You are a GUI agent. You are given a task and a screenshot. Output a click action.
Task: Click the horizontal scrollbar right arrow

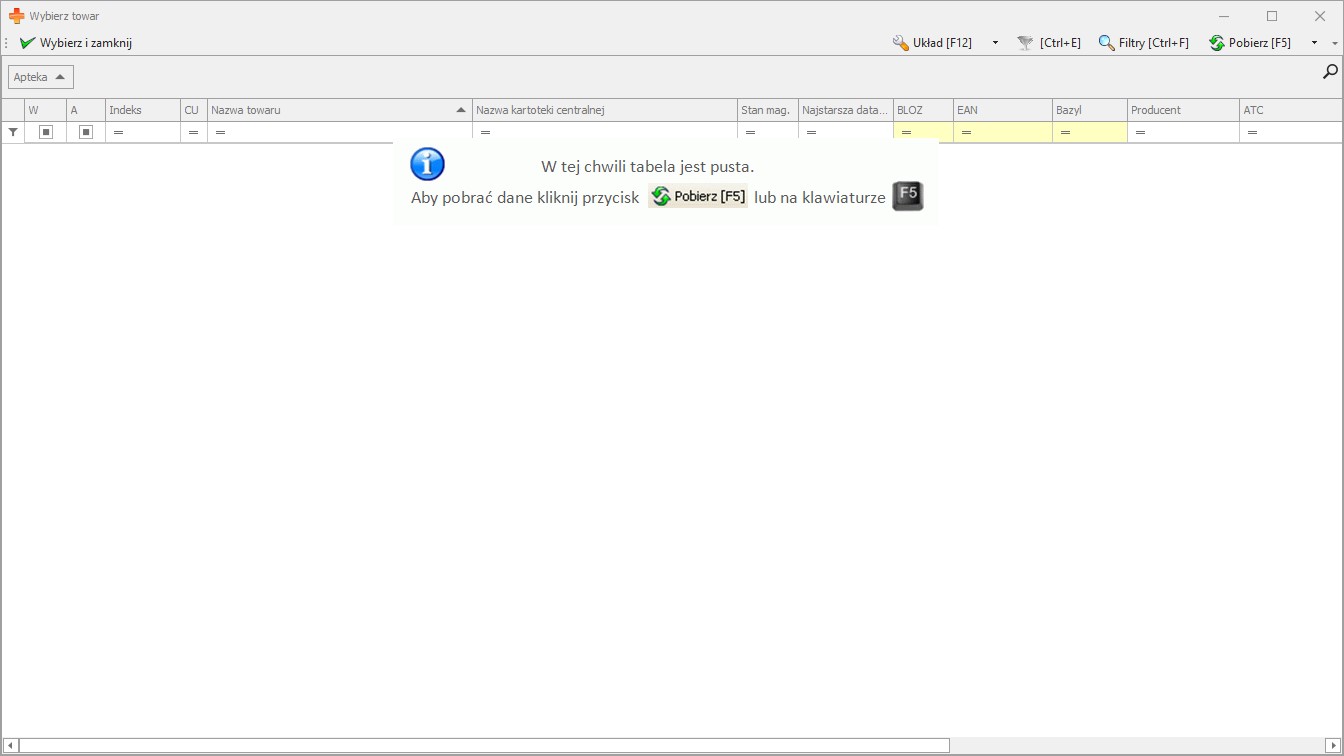[1331, 745]
